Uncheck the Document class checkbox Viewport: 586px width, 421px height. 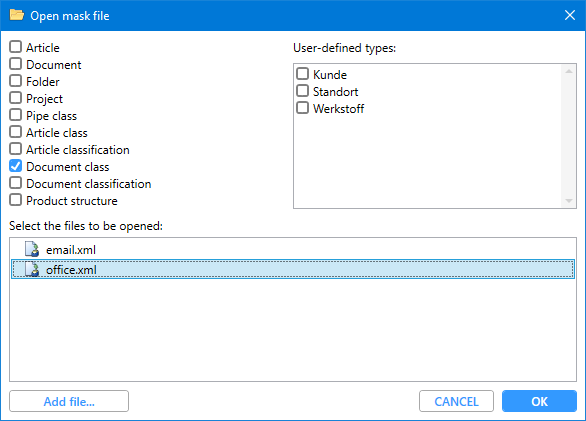[x=15, y=166]
